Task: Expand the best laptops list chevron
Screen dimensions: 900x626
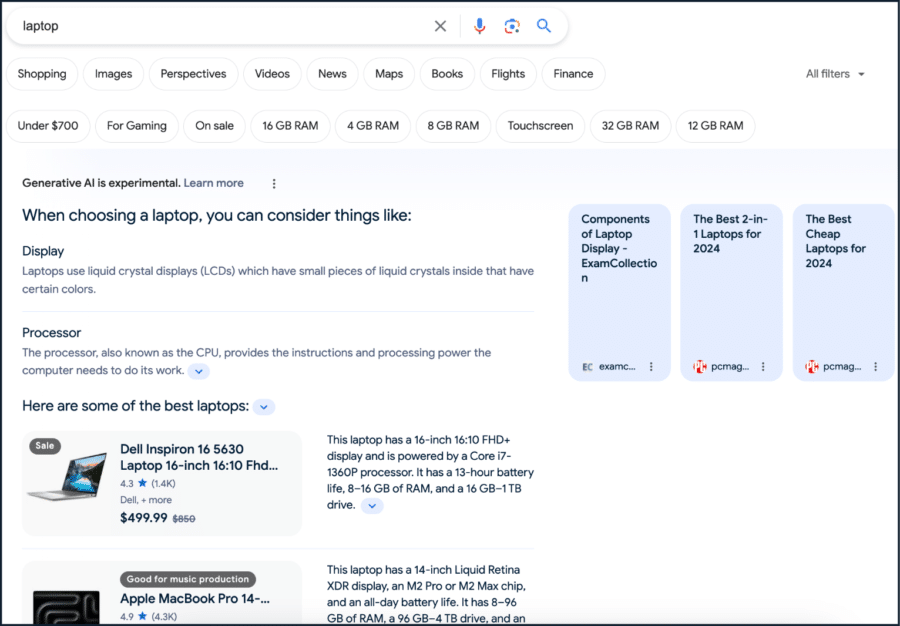Action: pos(264,407)
